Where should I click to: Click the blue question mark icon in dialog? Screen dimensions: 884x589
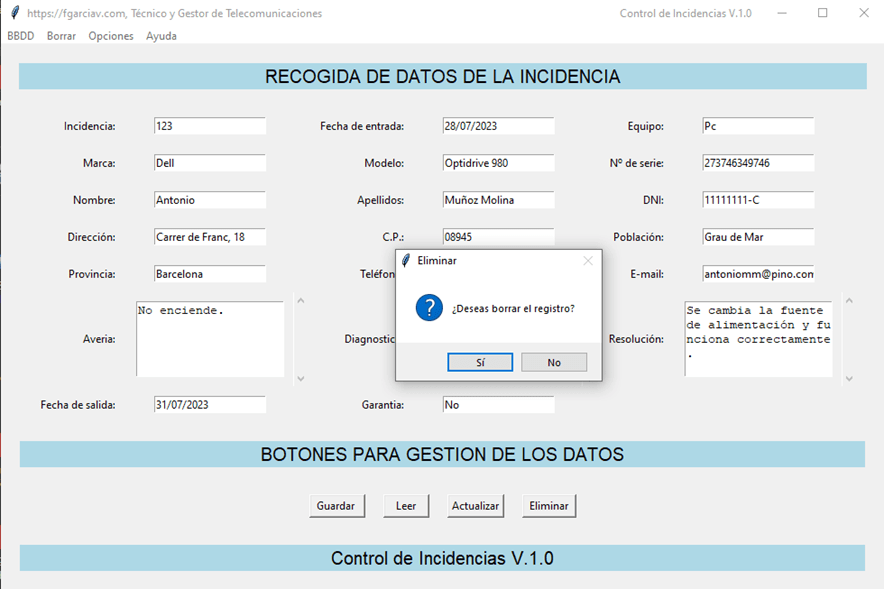coord(429,308)
